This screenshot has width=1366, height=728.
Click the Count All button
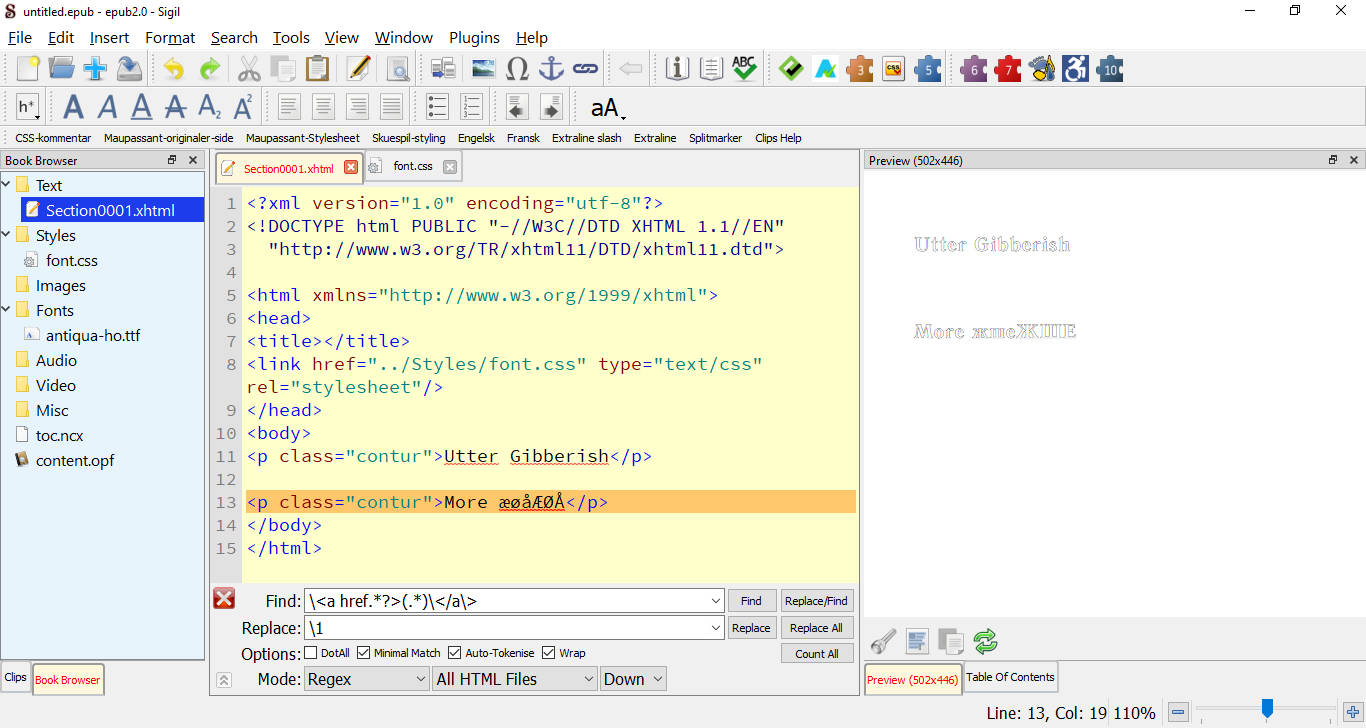pos(816,654)
